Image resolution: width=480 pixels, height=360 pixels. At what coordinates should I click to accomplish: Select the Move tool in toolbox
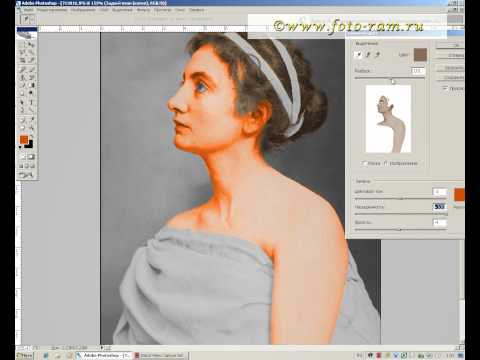(x=31, y=44)
